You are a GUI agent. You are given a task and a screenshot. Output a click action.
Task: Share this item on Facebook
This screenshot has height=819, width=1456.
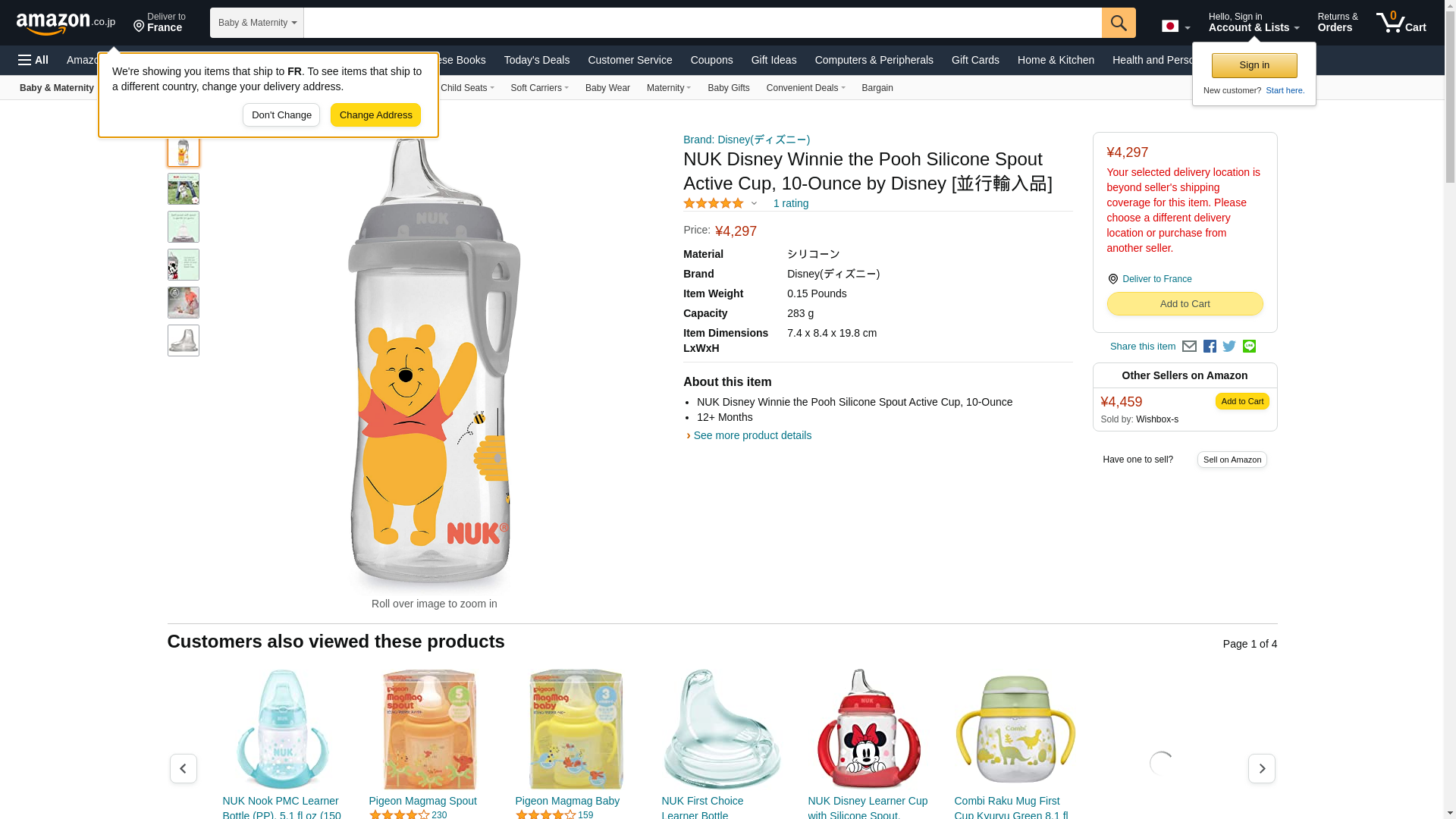tap(1210, 347)
